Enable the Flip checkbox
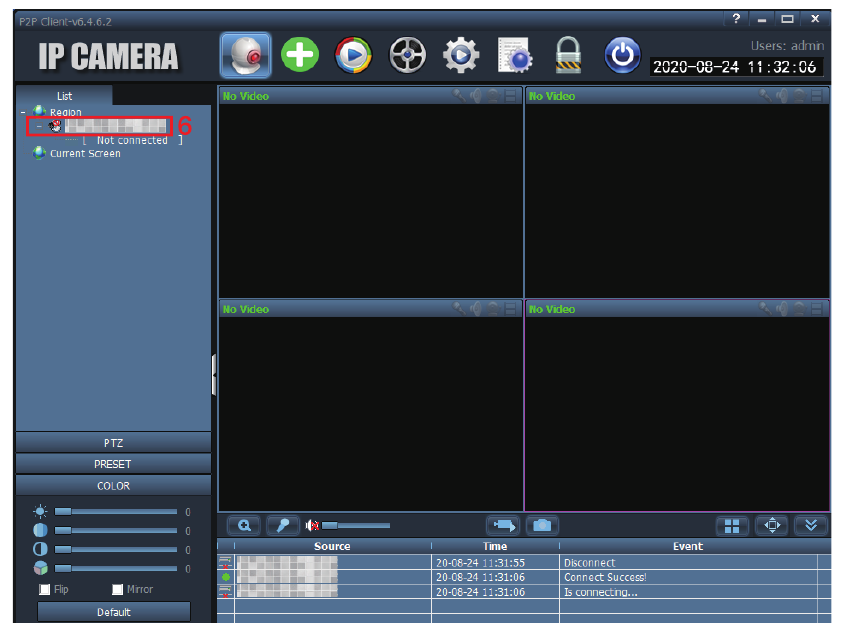The image size is (841, 628). pos(44,590)
